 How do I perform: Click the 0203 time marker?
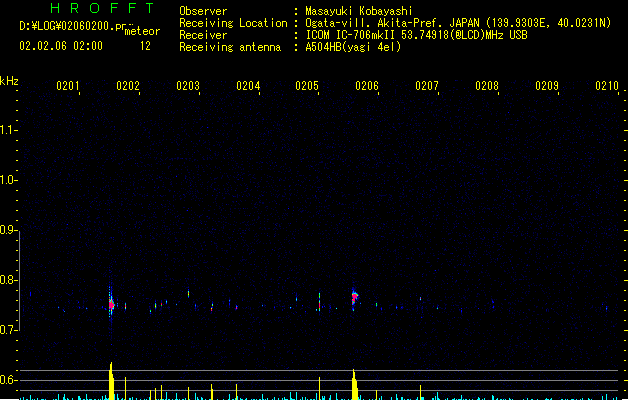188,85
